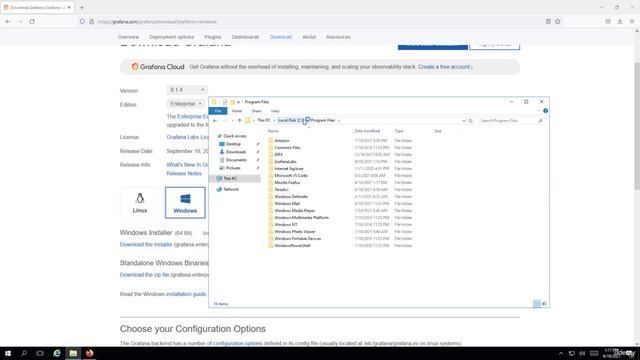Select the Windows Mail folder
The width and height of the screenshot is (640, 360).
(287, 204)
